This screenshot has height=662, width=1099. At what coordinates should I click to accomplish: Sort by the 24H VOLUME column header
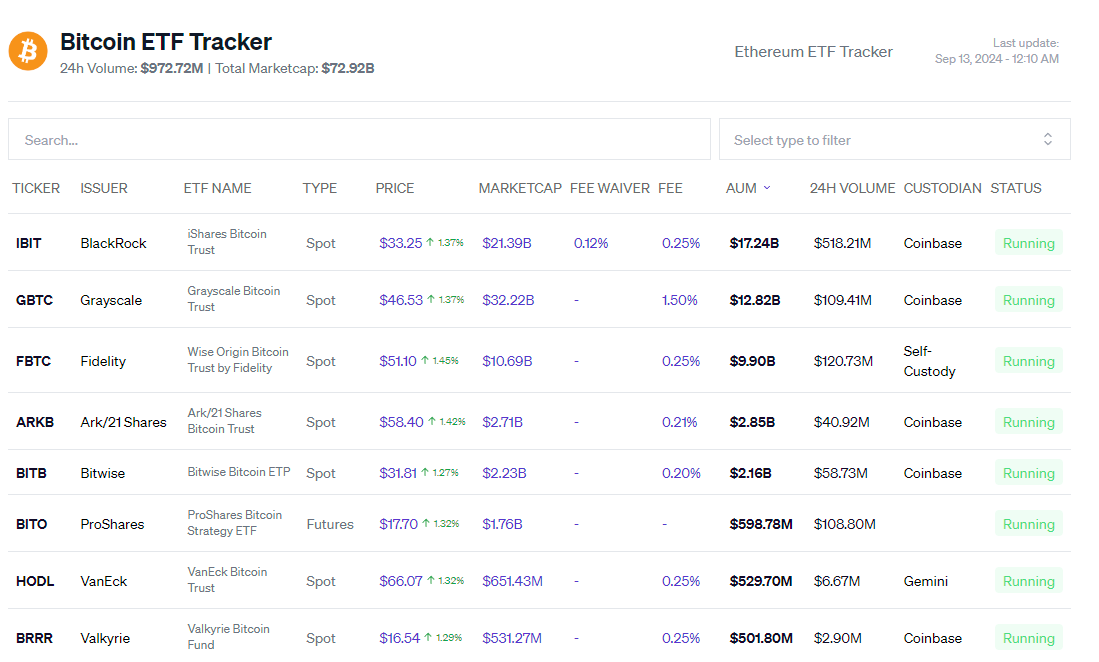[x=852, y=188]
